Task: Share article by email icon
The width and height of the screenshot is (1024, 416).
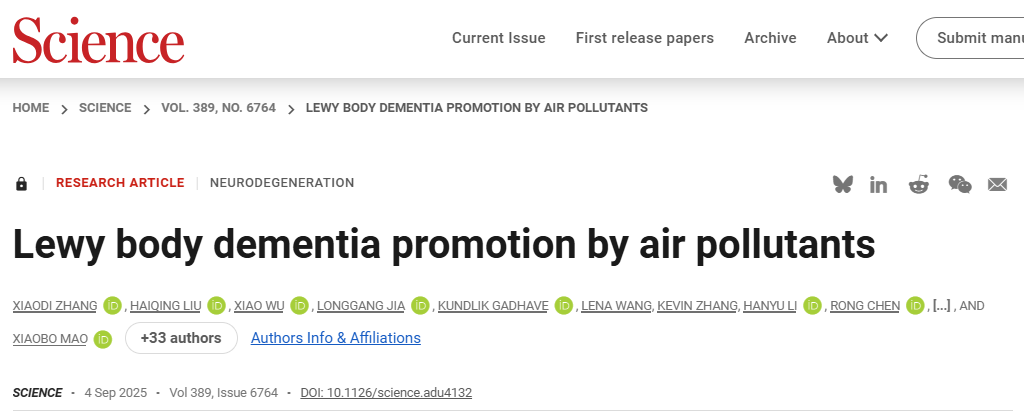Action: point(997,184)
